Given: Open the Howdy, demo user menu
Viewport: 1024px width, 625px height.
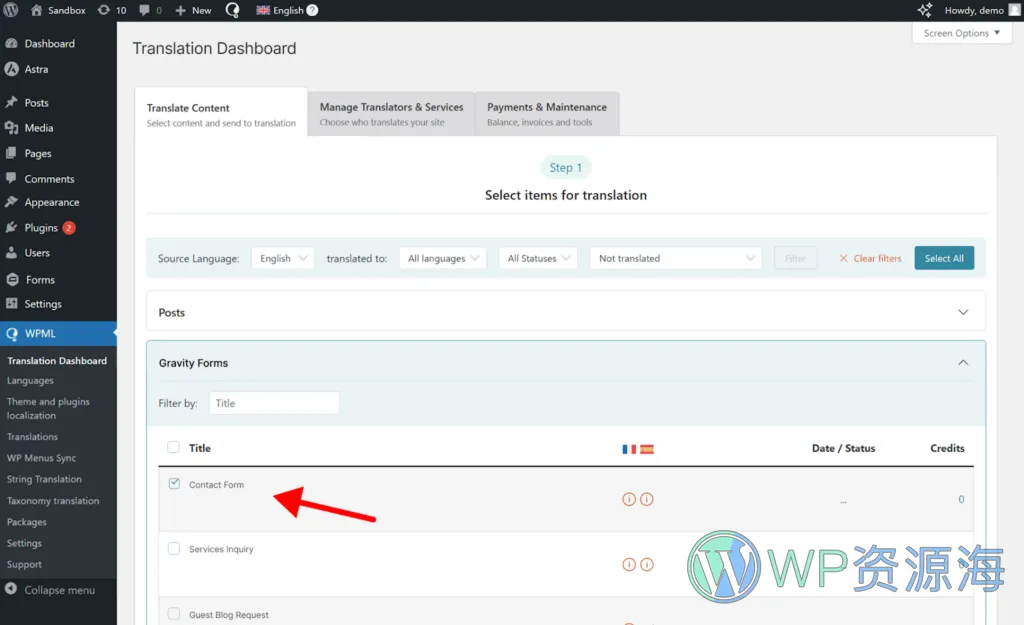Looking at the screenshot, I should pos(981,10).
